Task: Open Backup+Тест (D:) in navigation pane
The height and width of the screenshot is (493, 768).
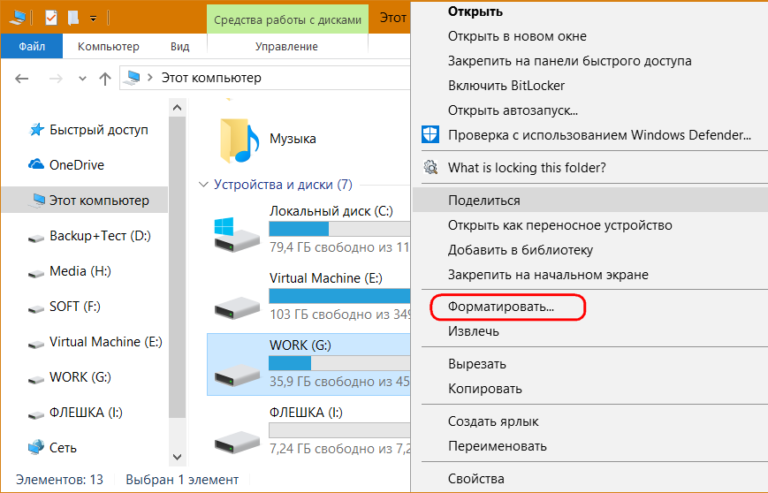Action: pyautogui.click(x=100, y=236)
